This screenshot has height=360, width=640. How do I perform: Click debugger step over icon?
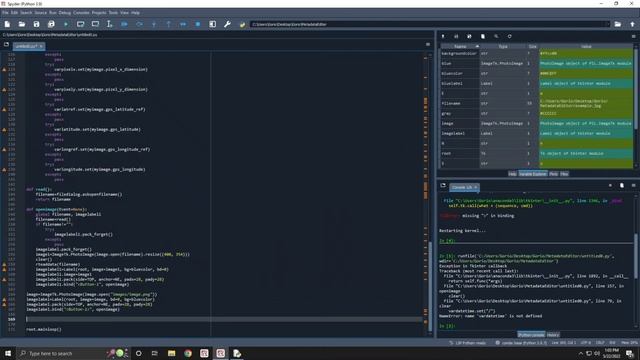139,24
